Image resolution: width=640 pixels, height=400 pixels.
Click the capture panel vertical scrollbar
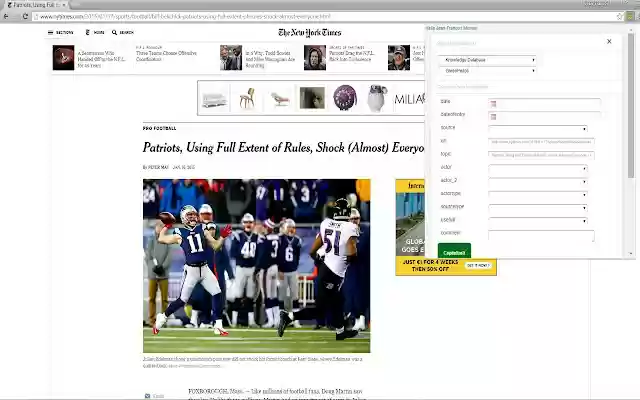coord(631,106)
